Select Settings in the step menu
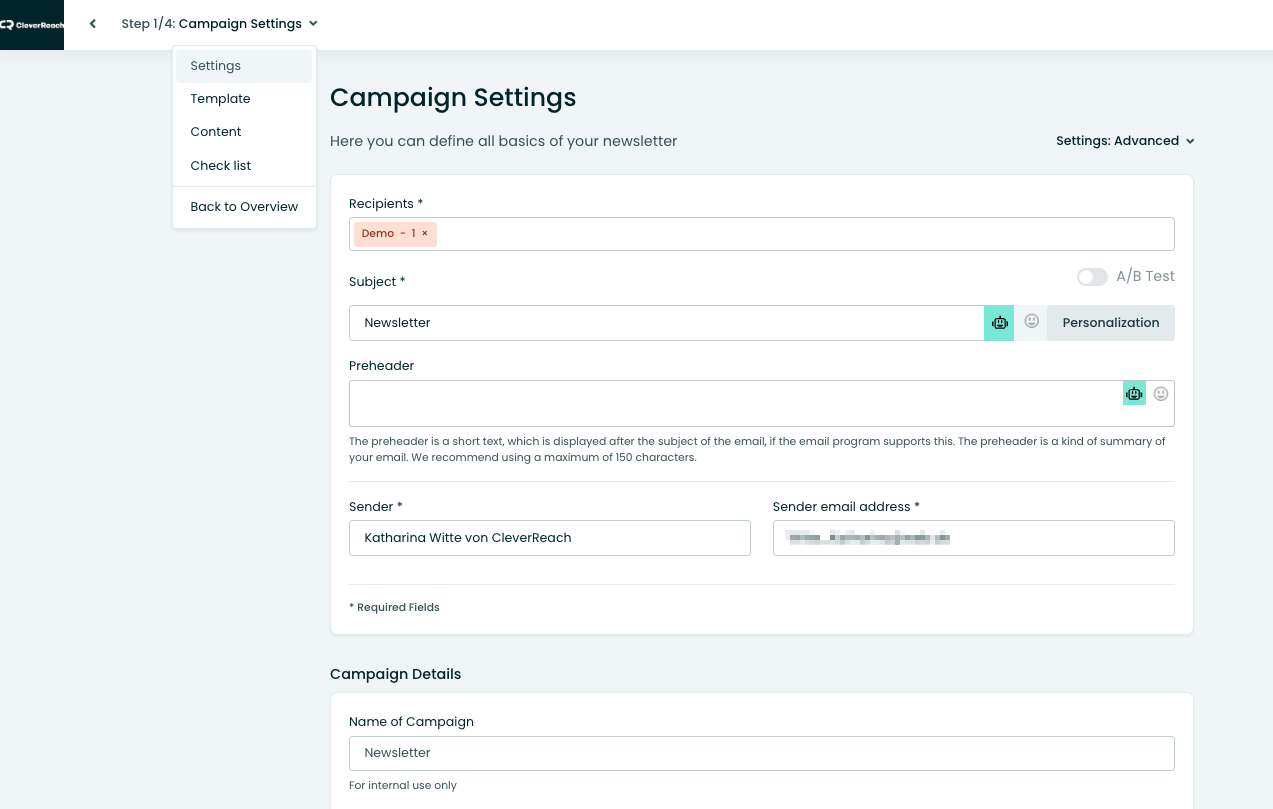The image size is (1273, 809). 216,66
